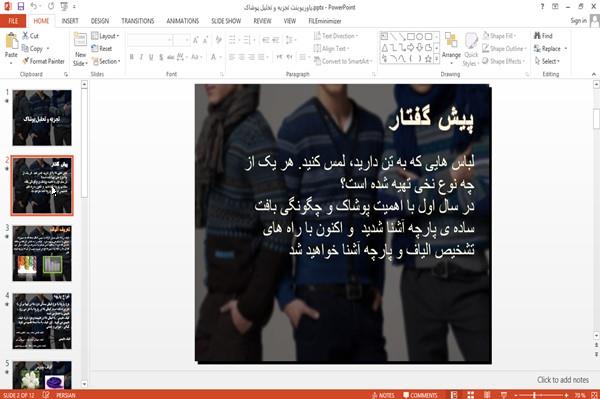Open Shape Effects menu
600x399 pixels.
point(504,61)
